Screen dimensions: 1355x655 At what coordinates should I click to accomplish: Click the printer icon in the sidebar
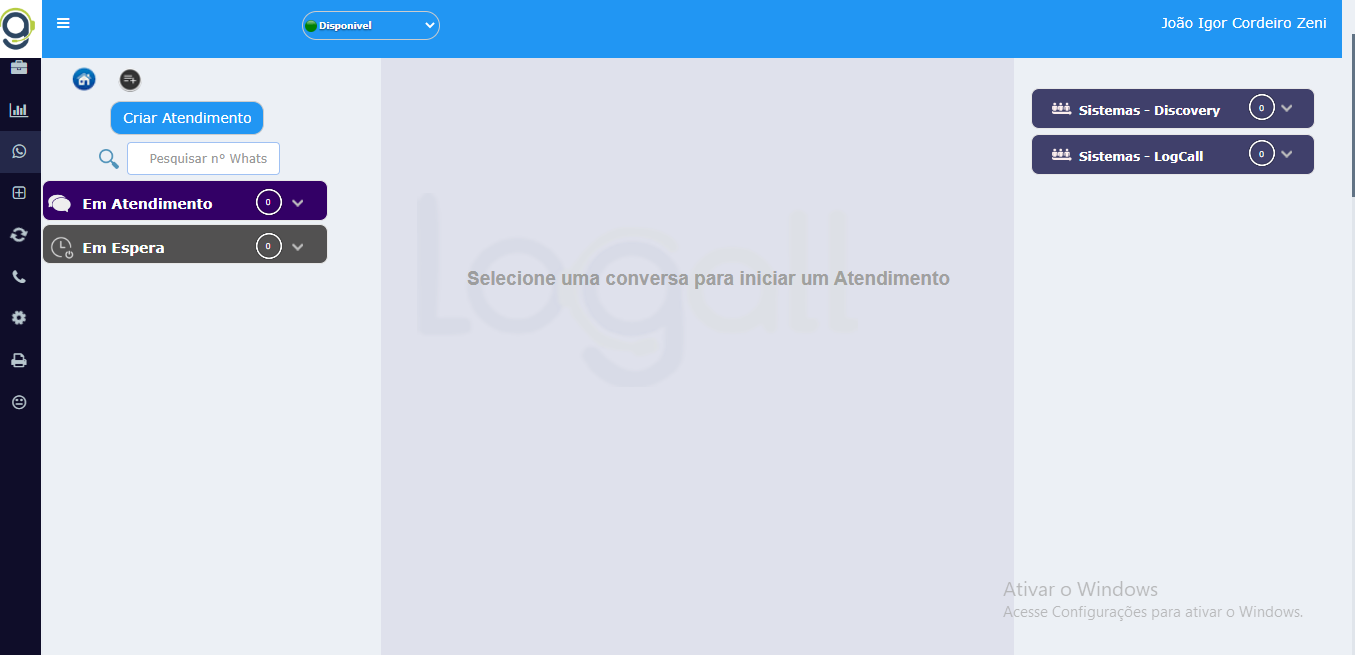point(19,360)
